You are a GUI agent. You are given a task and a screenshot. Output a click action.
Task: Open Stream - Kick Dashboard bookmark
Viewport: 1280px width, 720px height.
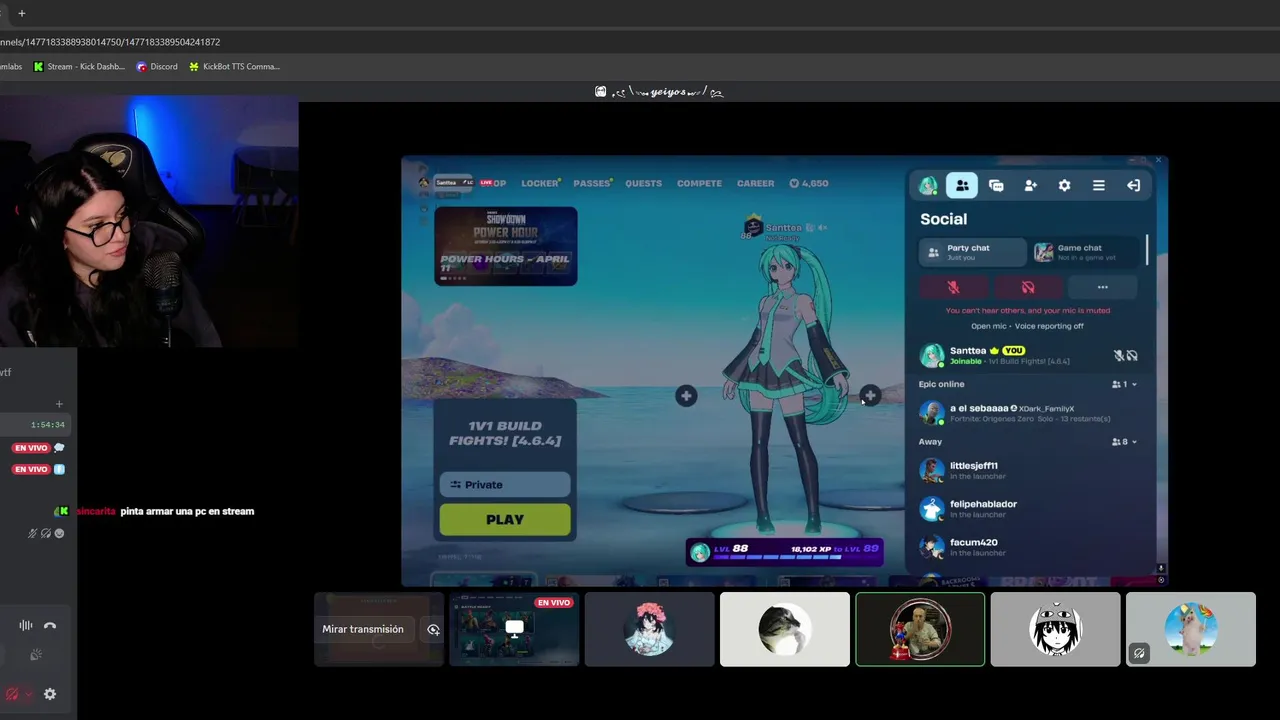tap(79, 67)
